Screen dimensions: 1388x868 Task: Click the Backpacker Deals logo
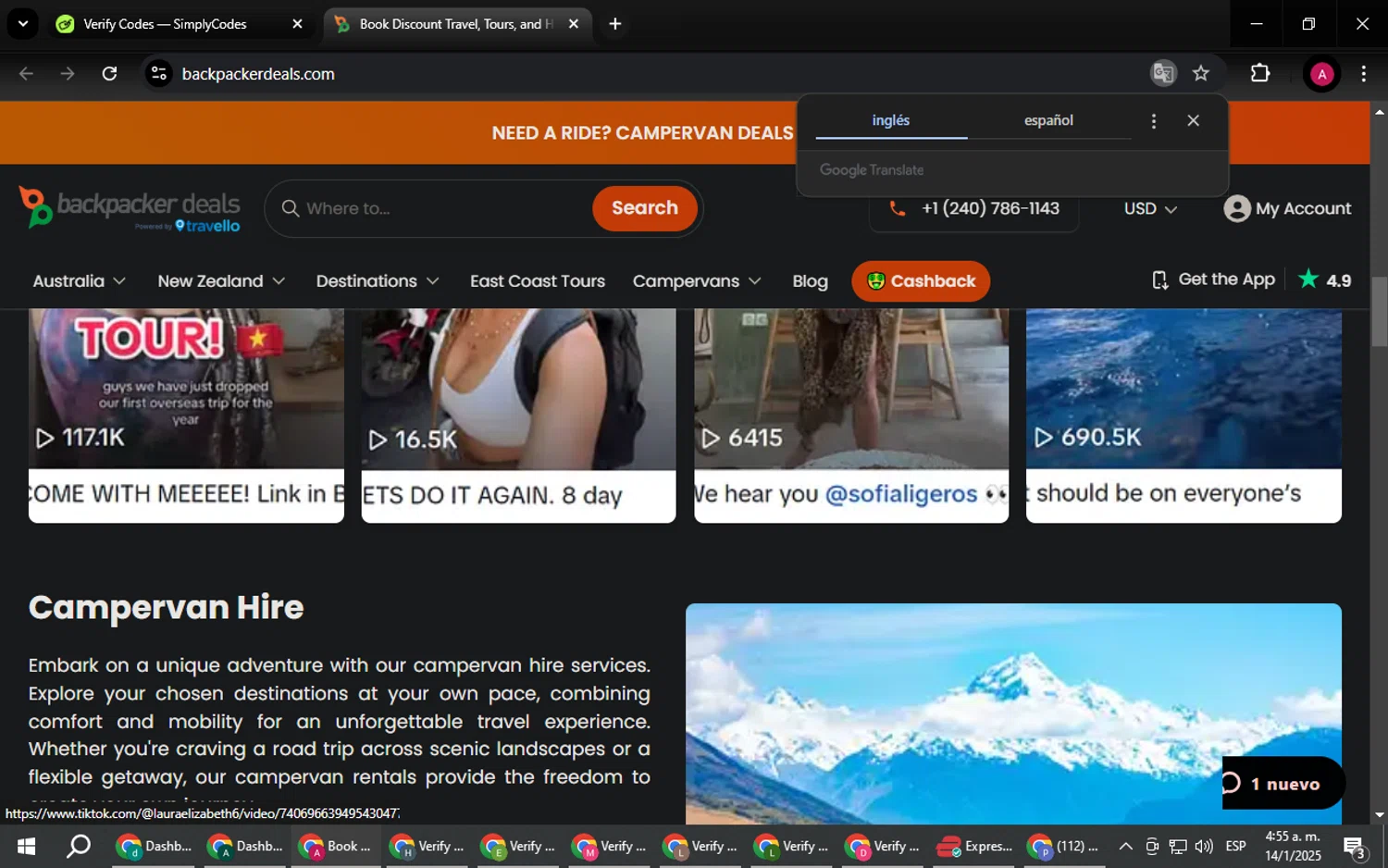pyautogui.click(x=130, y=208)
